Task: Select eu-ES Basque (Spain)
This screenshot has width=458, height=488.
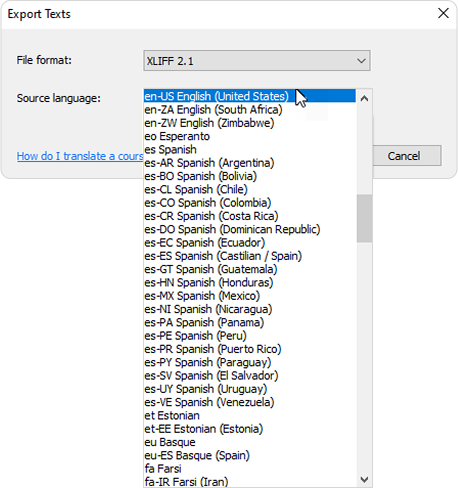Action: pos(250,455)
